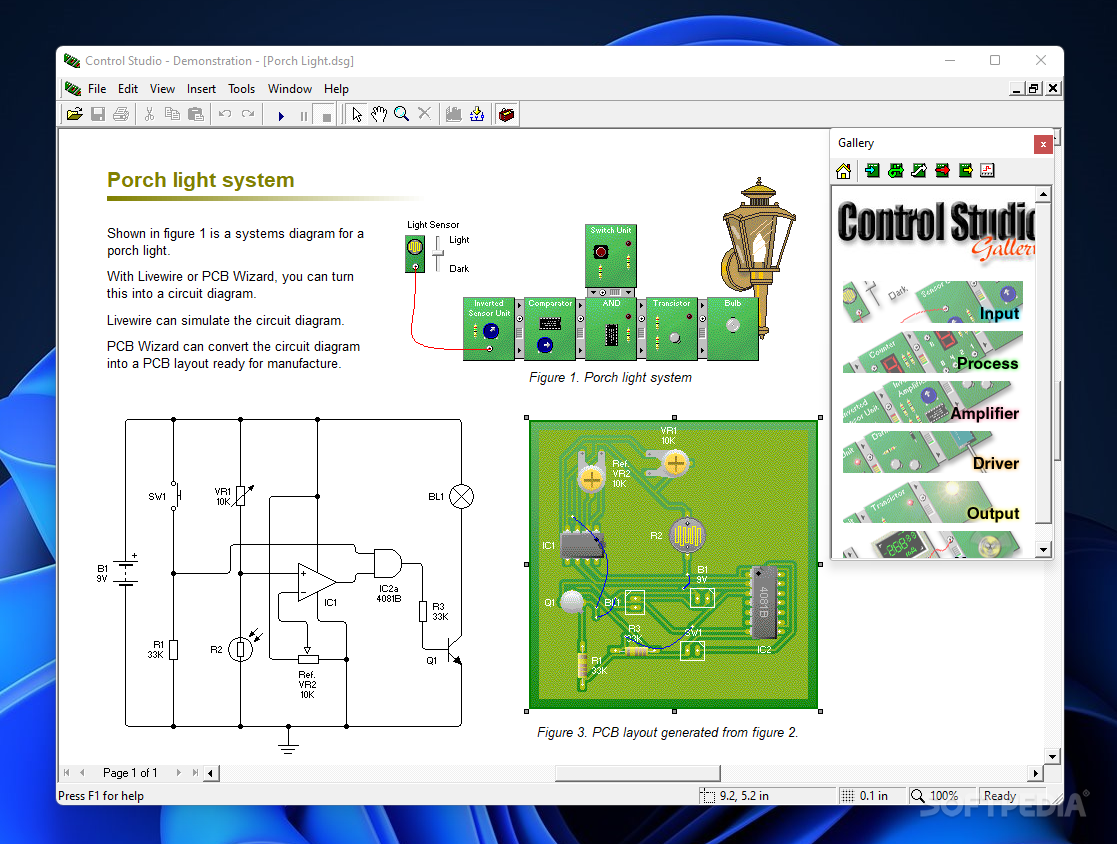Click the Save disk icon
1117x844 pixels.
[x=98, y=114]
